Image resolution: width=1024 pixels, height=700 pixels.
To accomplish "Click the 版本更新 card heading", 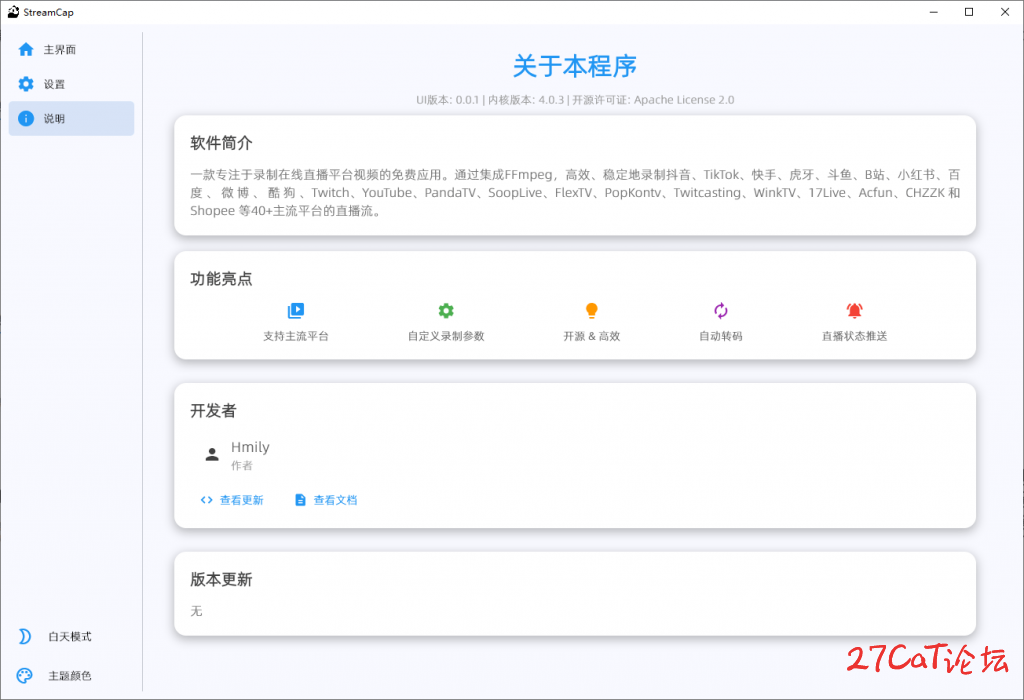I will pyautogui.click(x=221, y=579).
